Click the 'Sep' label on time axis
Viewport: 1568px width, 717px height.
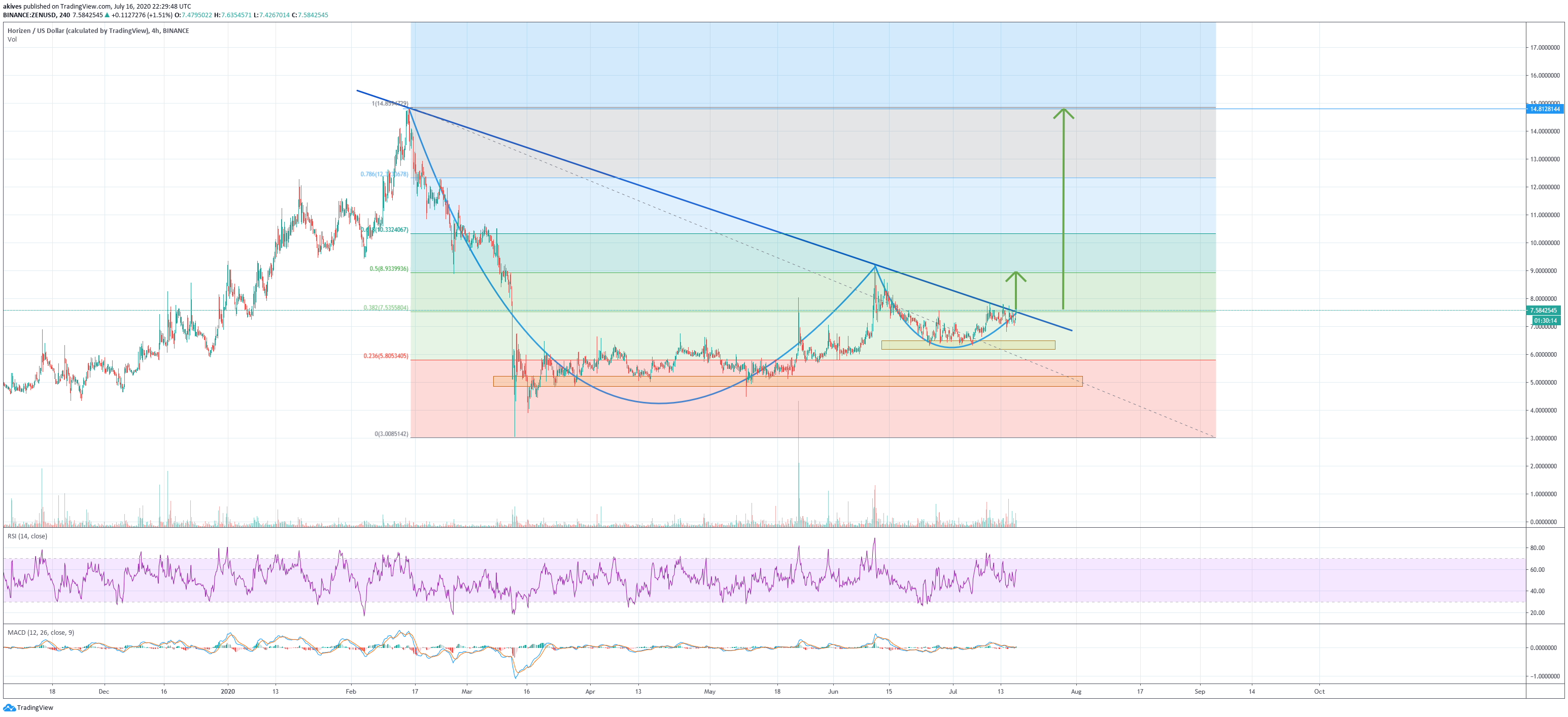tap(1200, 692)
